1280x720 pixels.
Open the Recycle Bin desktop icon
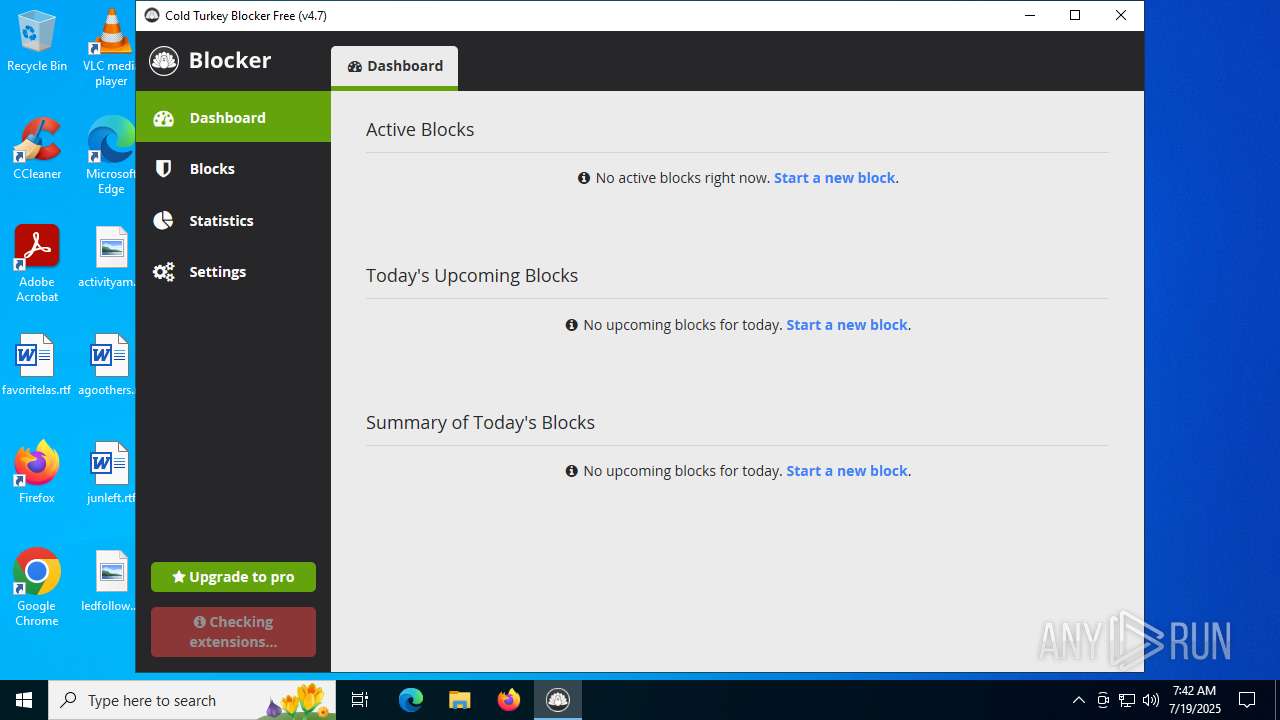pyautogui.click(x=37, y=42)
